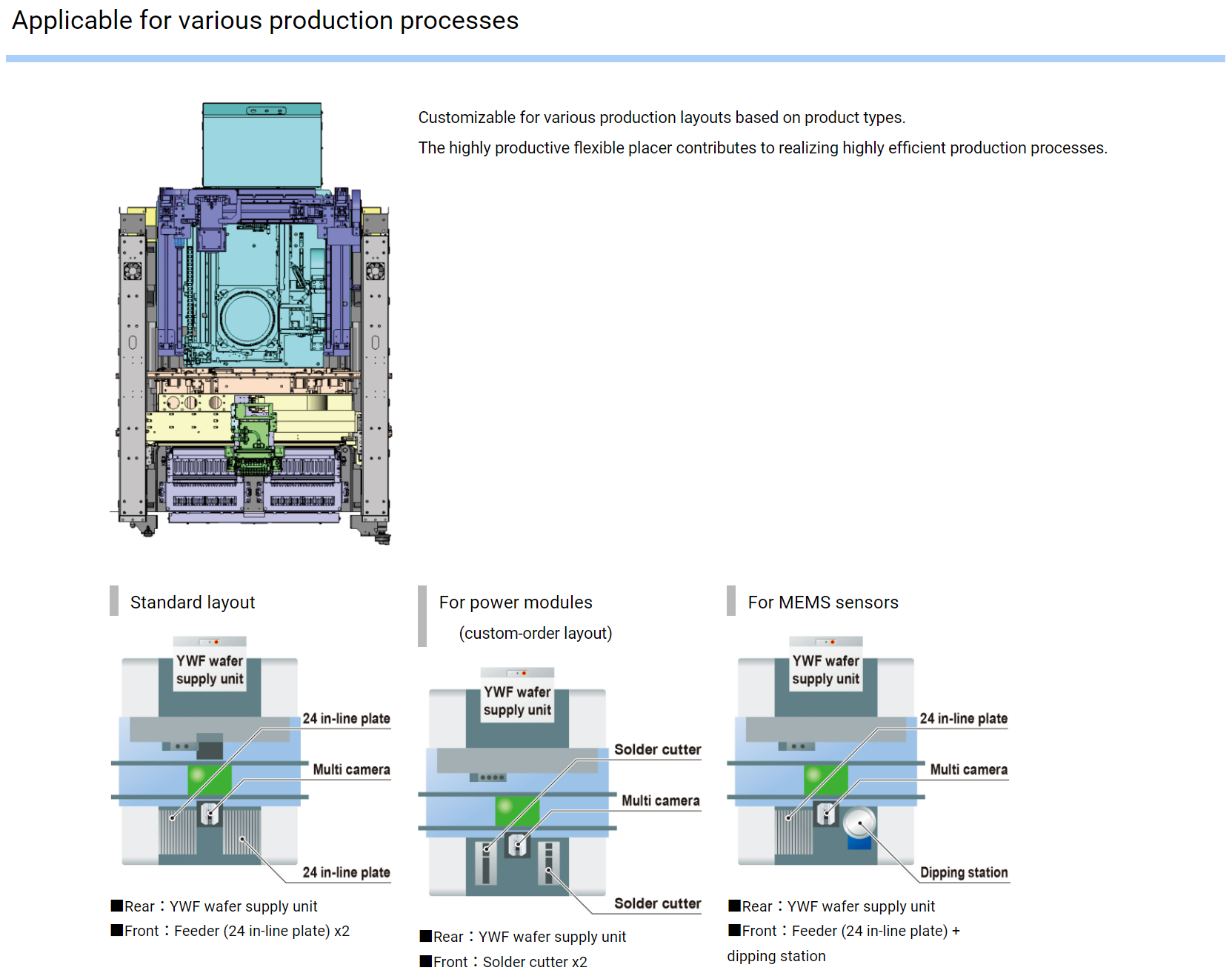The image size is (1232, 976).
Task: Click the 'Dipping station' label
Action: click(964, 873)
